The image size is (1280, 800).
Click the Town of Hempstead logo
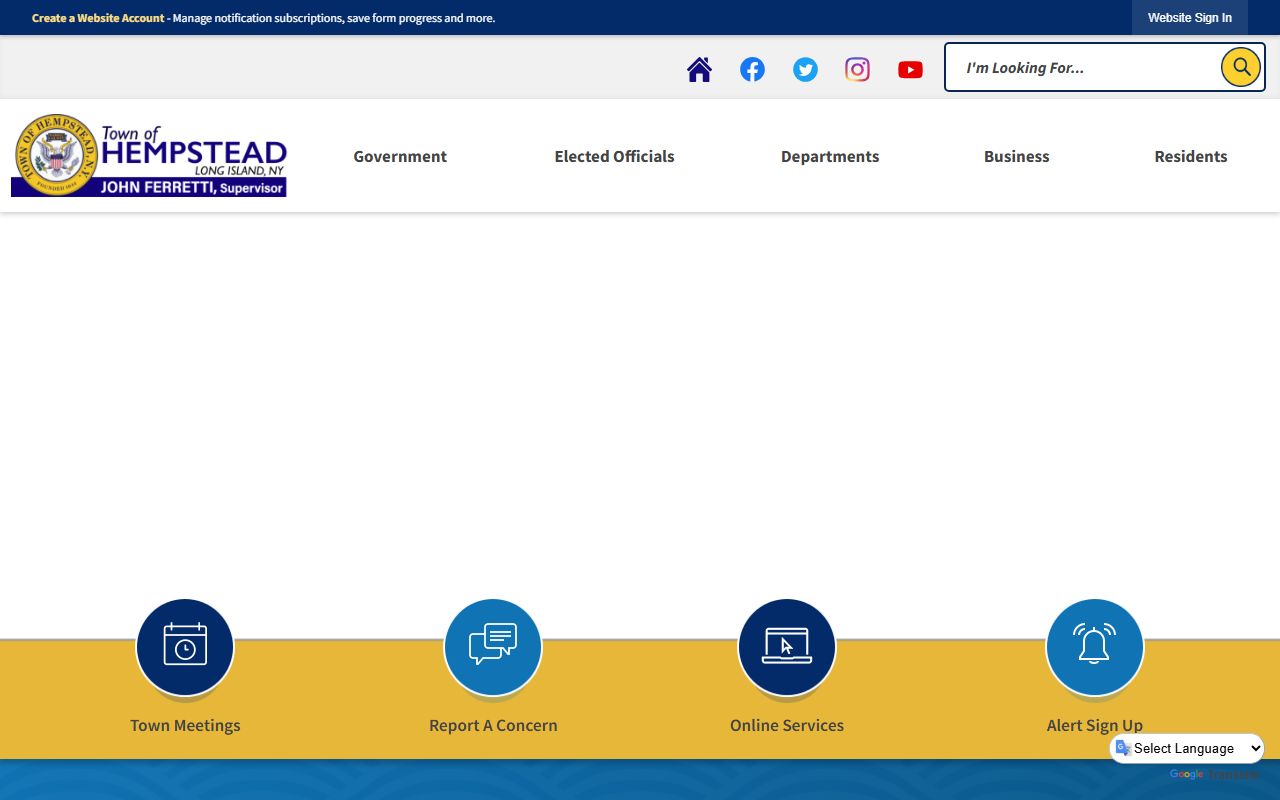(x=149, y=155)
